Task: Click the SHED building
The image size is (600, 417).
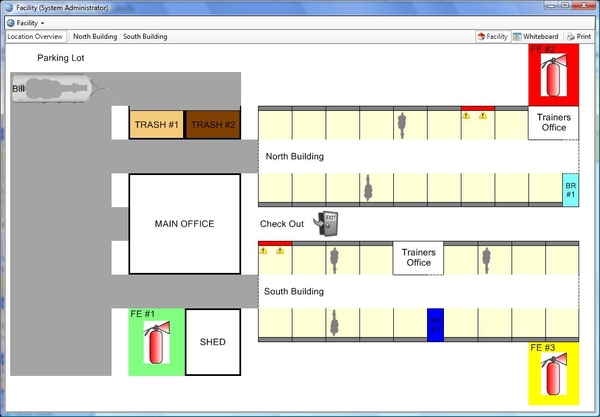Action: (x=212, y=342)
